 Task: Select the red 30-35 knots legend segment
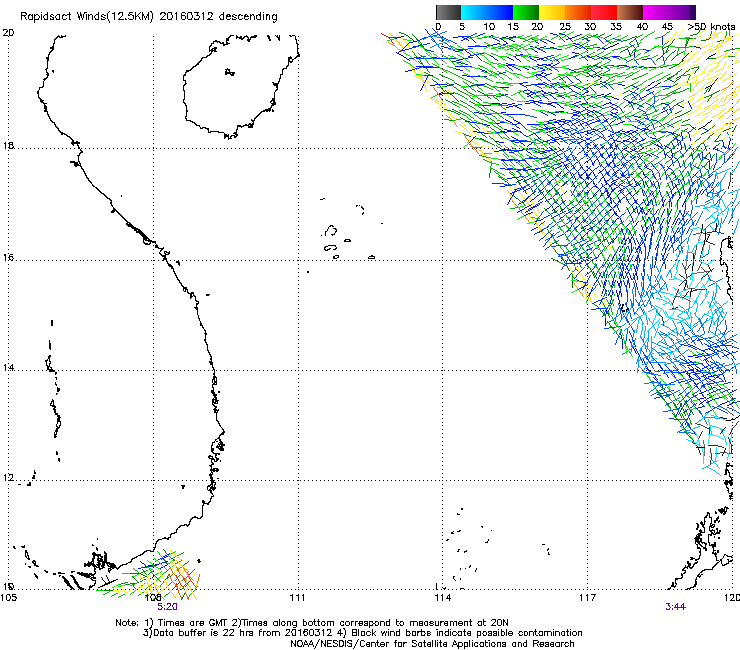click(x=604, y=12)
